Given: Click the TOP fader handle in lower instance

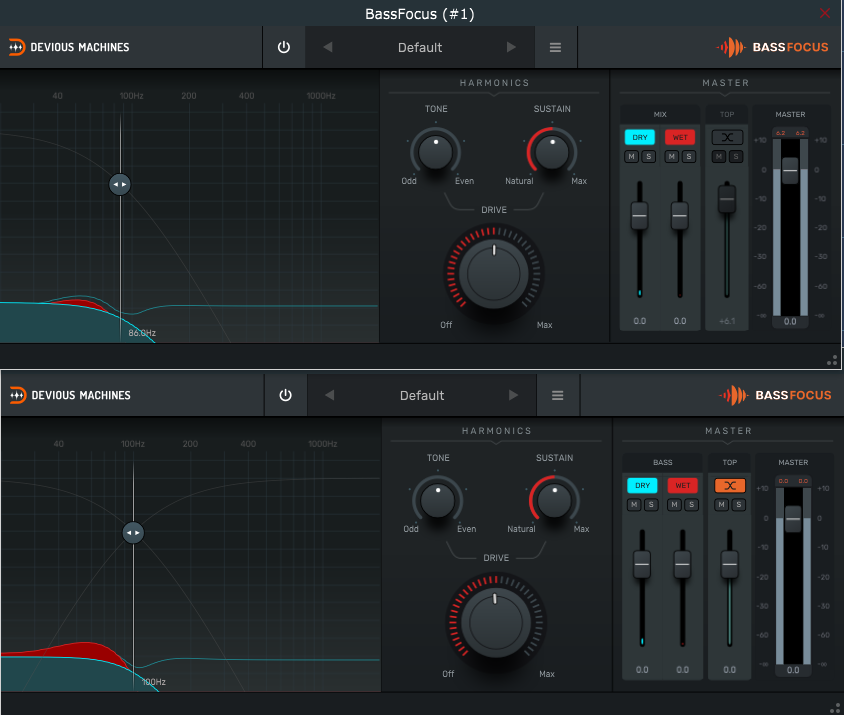Looking at the screenshot, I should click(729, 564).
